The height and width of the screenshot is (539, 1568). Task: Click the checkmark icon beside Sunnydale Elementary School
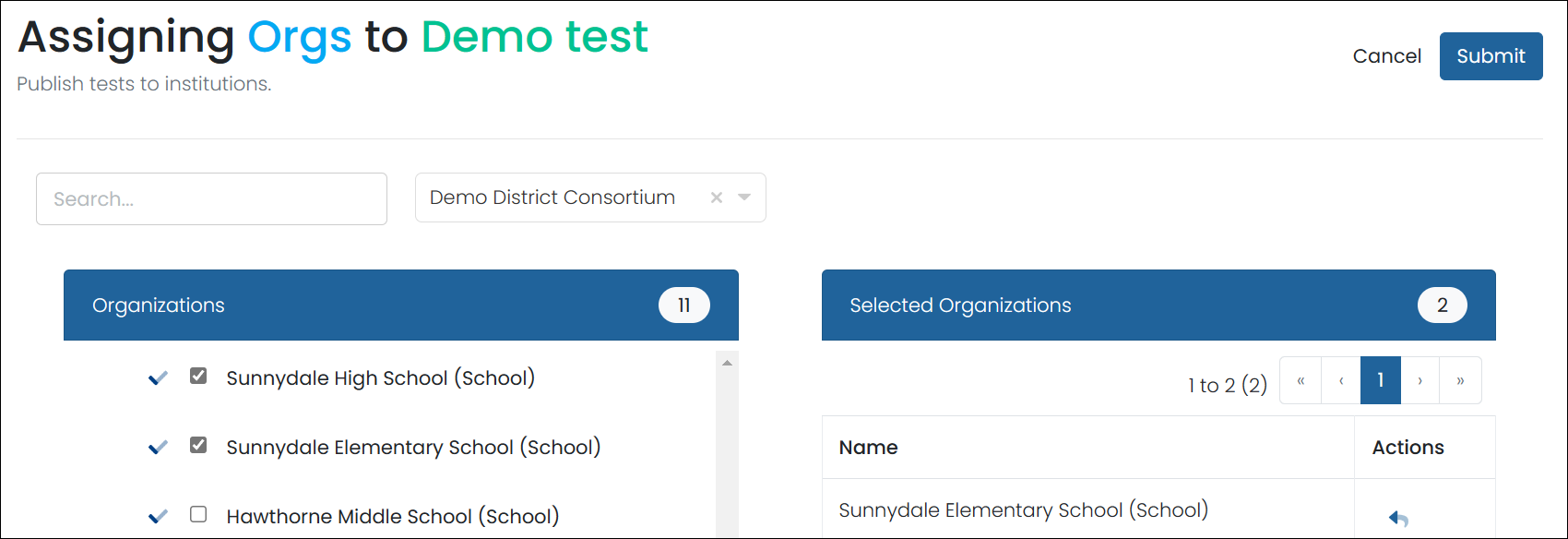point(158,447)
